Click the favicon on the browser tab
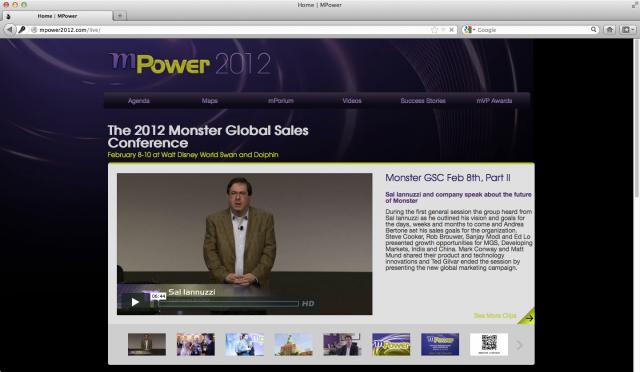640x372 pixels. tap(8, 16)
